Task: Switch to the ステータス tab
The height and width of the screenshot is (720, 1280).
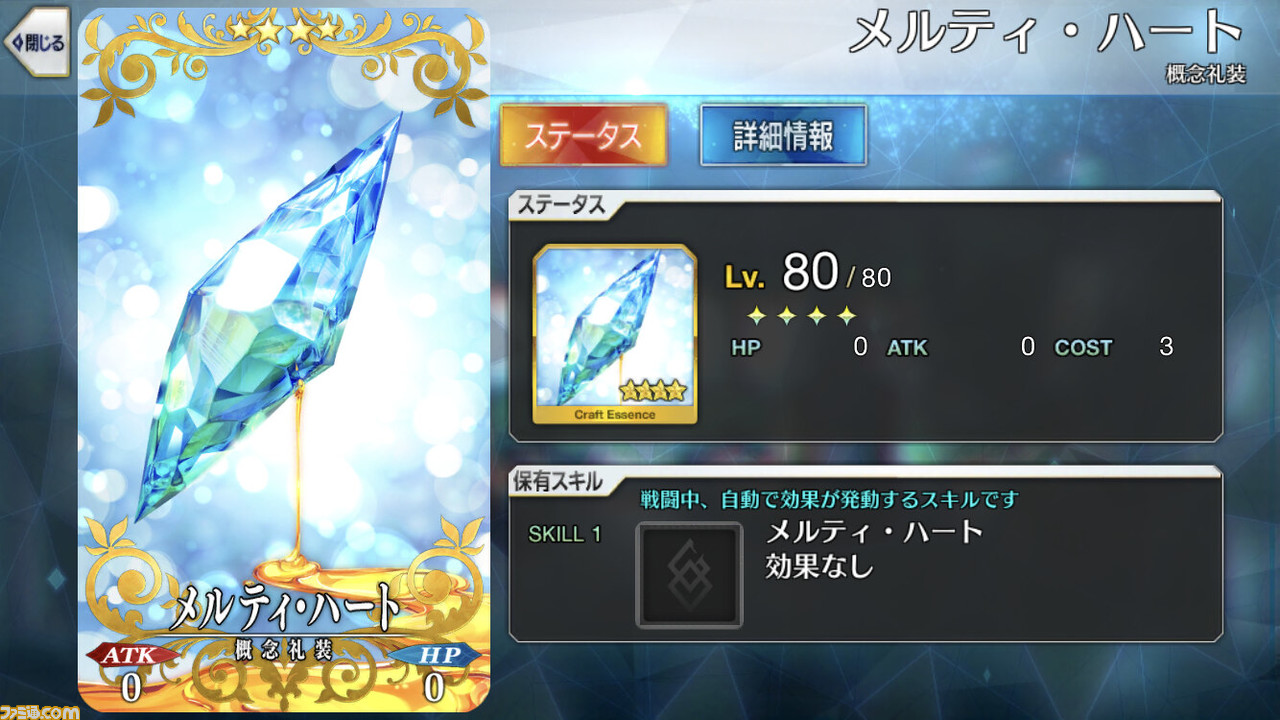Action: [x=583, y=136]
